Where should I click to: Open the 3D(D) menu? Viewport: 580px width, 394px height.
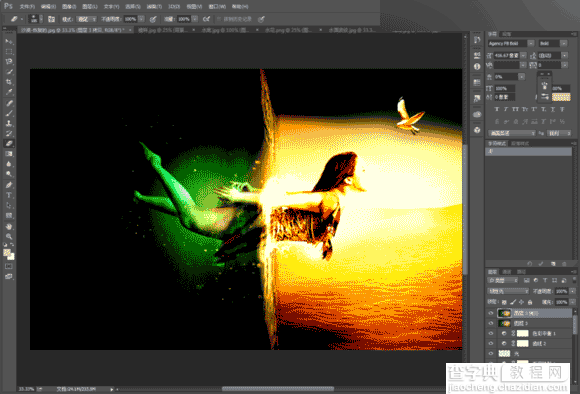[x=174, y=7]
